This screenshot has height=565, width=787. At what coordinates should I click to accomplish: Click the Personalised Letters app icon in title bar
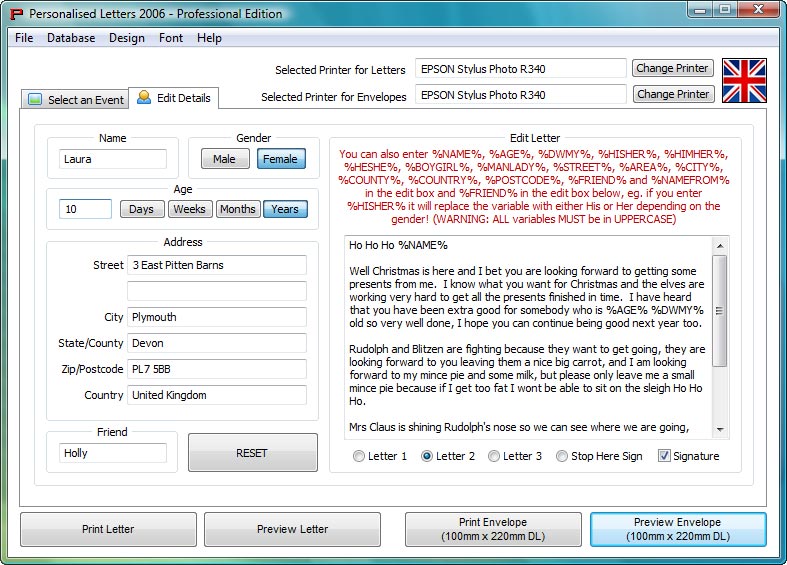(x=17, y=14)
